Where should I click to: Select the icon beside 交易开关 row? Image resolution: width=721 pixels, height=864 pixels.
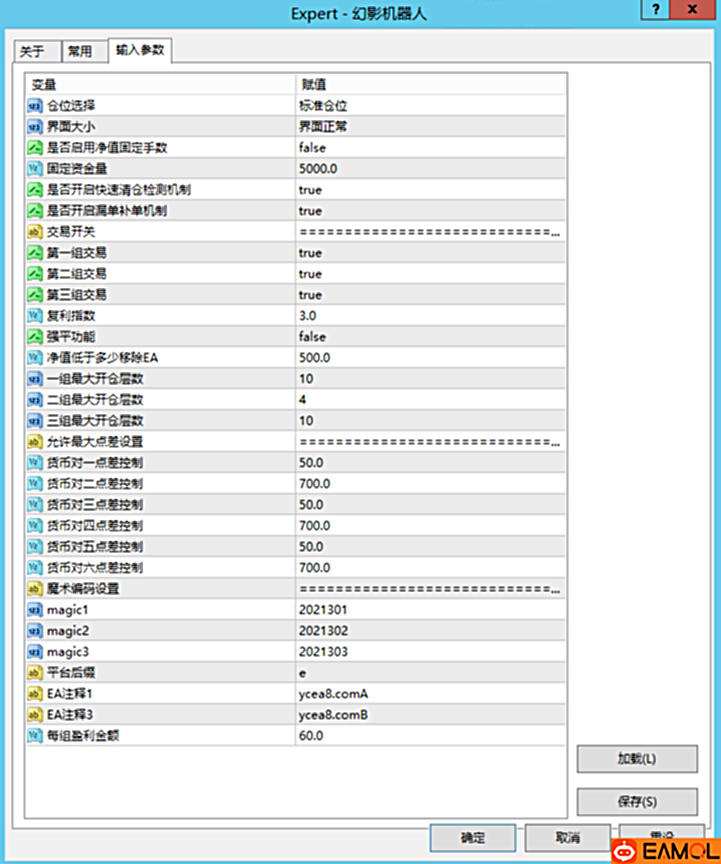(x=34, y=232)
